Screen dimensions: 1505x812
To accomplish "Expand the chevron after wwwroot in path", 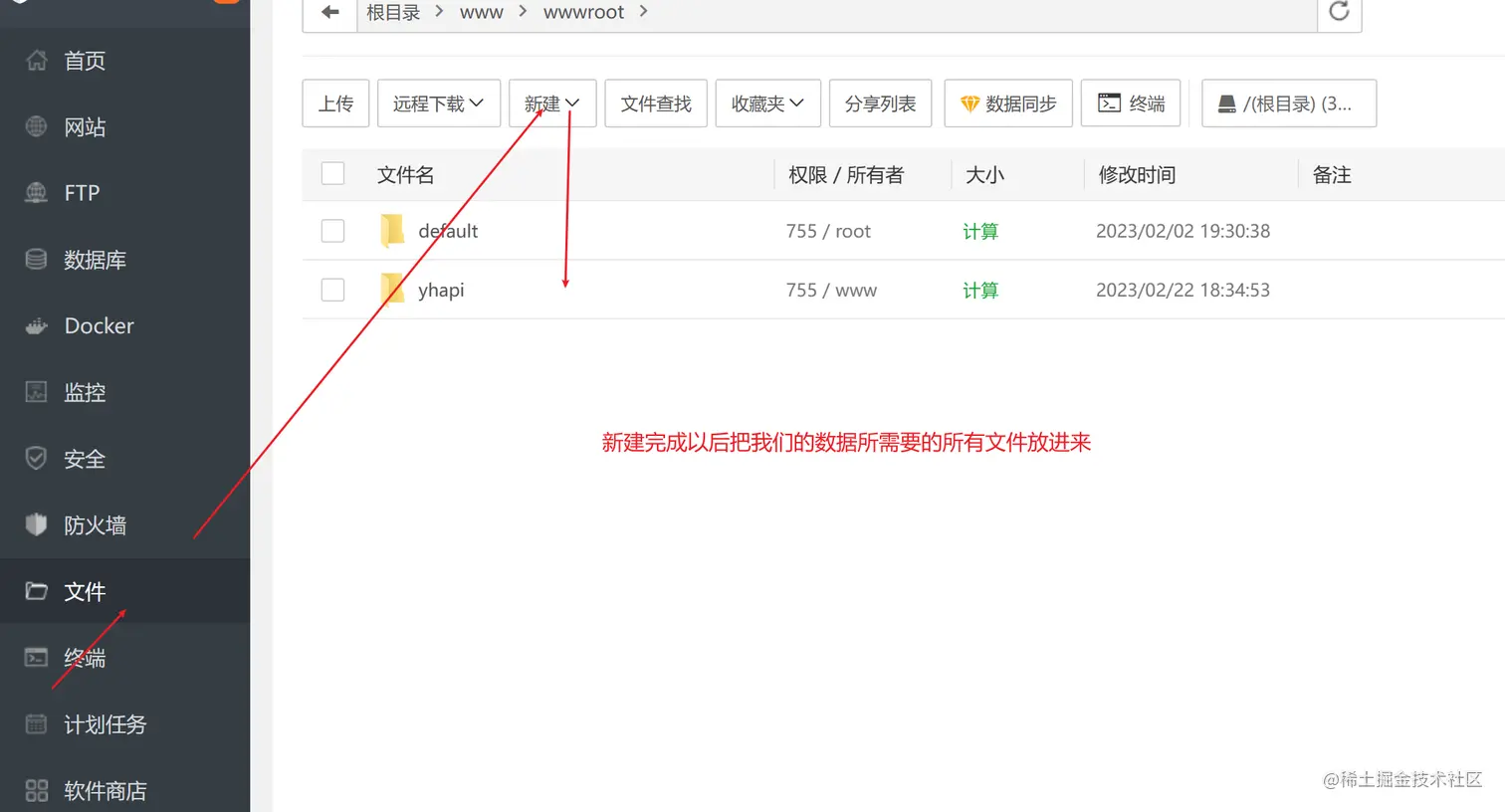I will [643, 11].
